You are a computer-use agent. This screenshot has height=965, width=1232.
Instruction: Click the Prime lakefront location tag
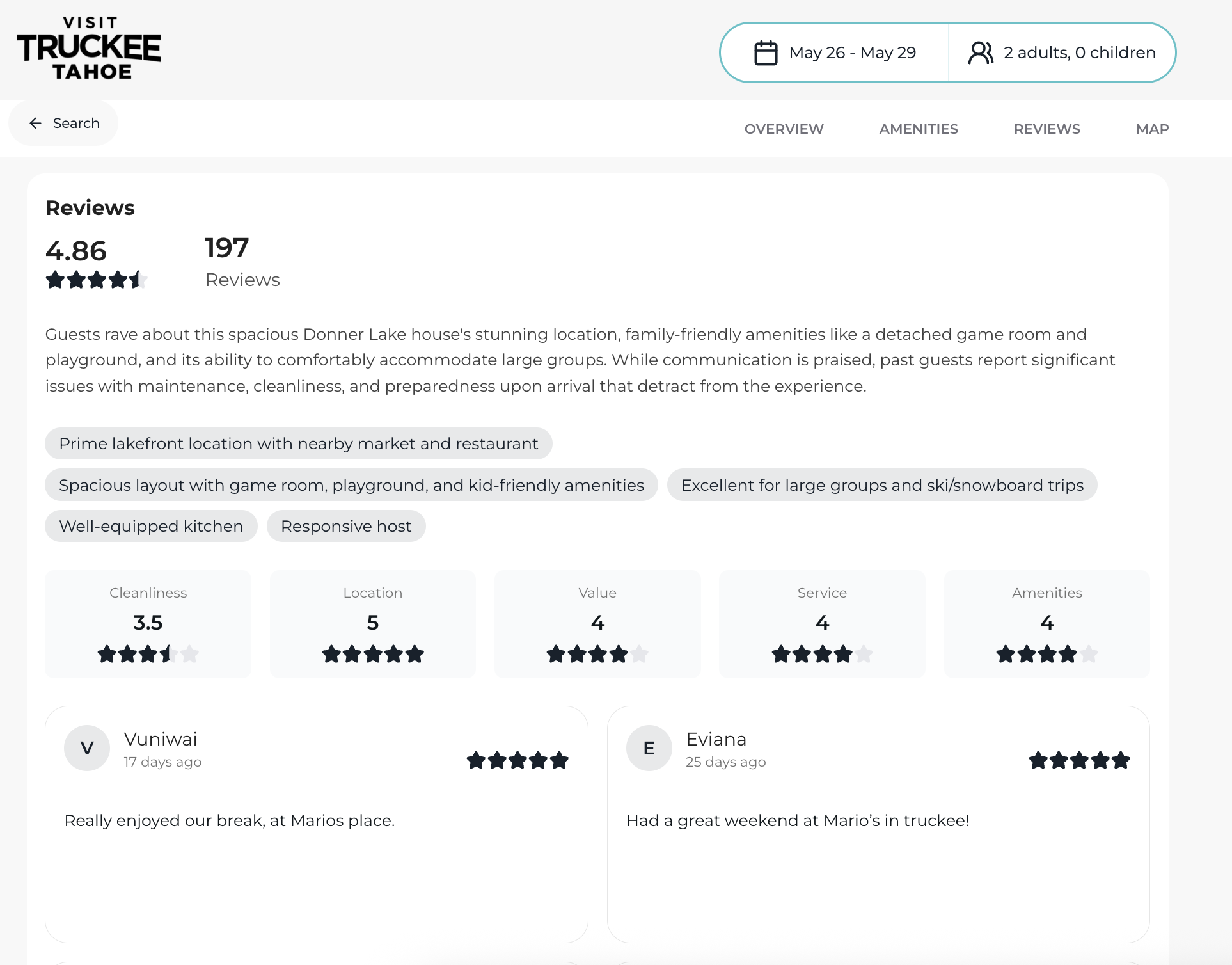point(298,443)
